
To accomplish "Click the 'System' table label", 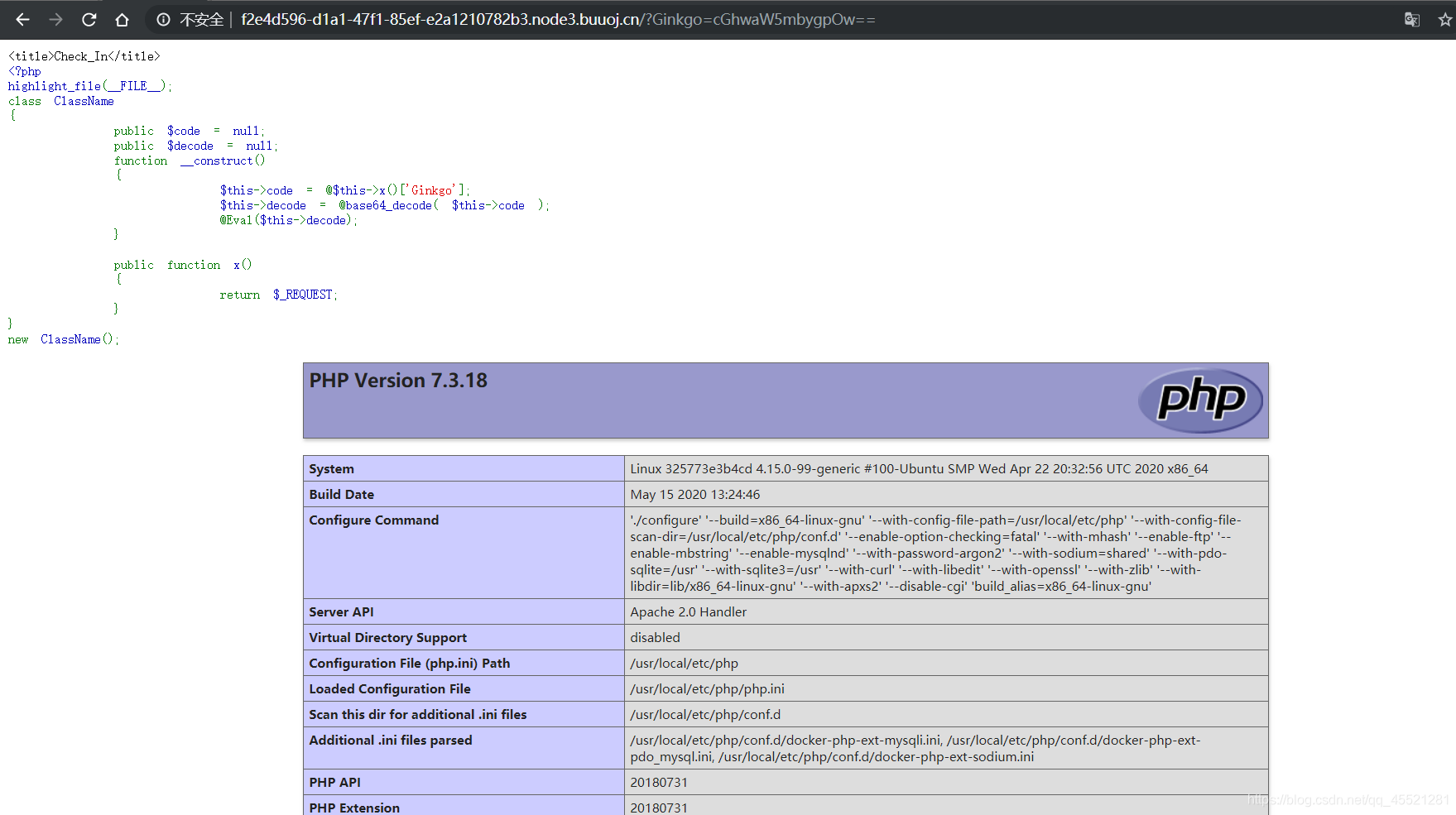I will click(331, 469).
